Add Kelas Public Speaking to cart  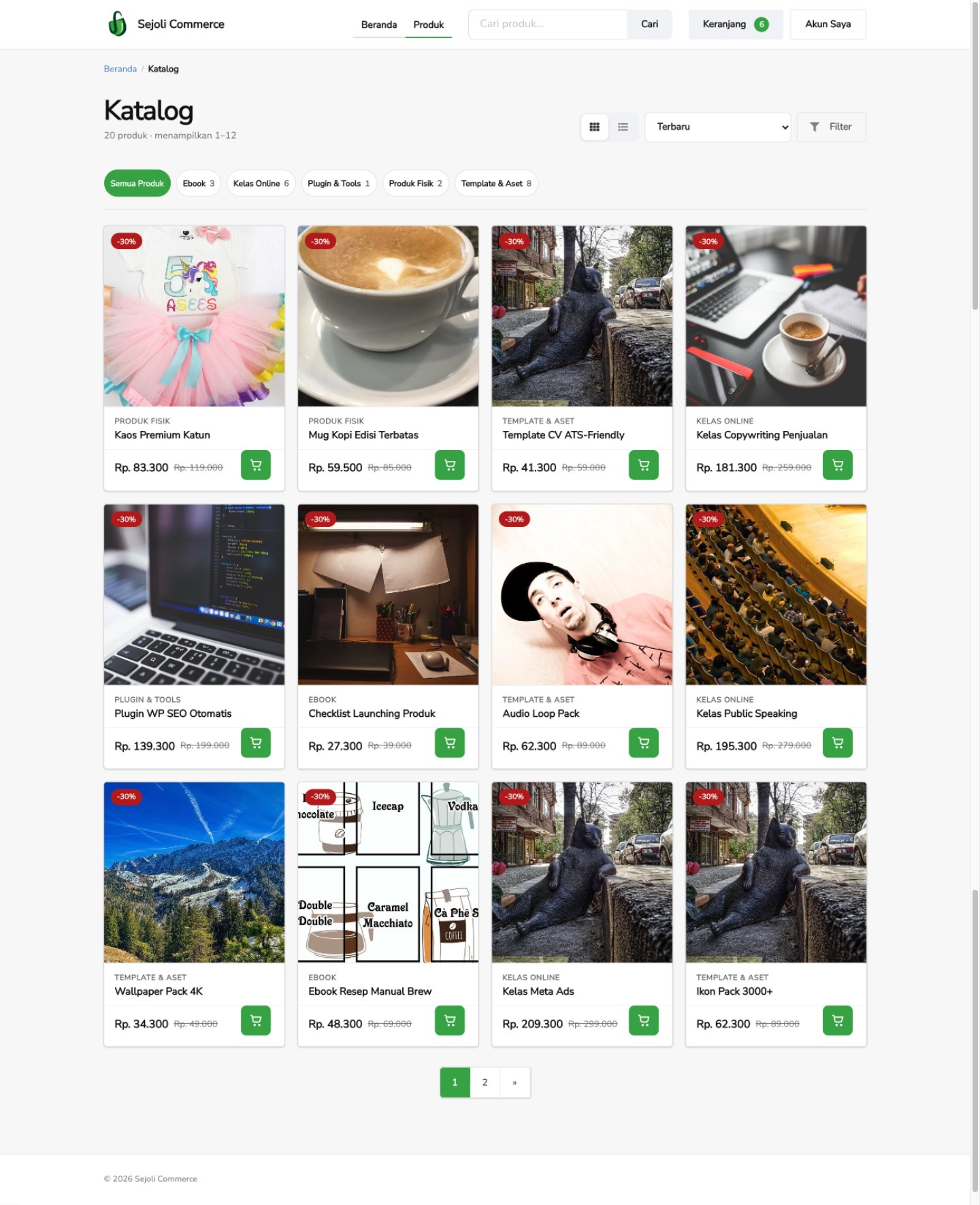pyautogui.click(x=838, y=743)
